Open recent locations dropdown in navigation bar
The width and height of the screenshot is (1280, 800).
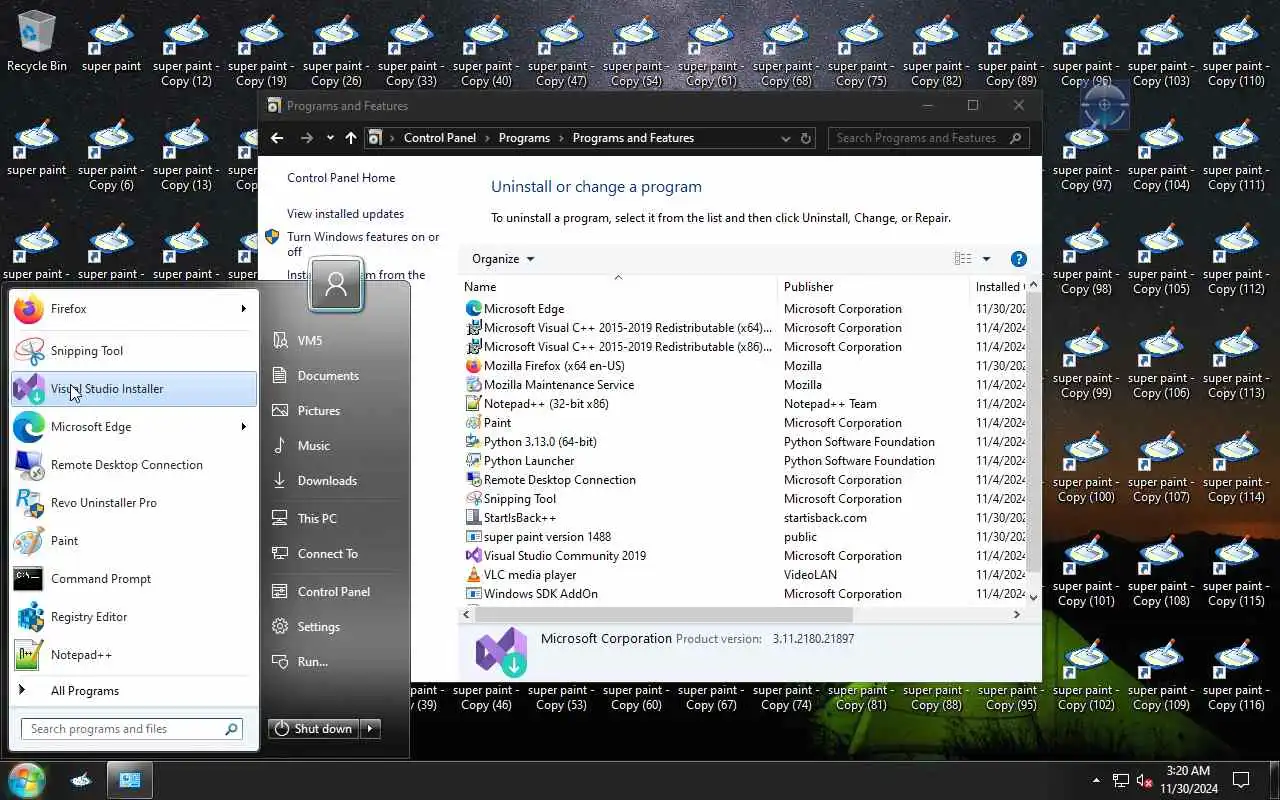click(330, 138)
